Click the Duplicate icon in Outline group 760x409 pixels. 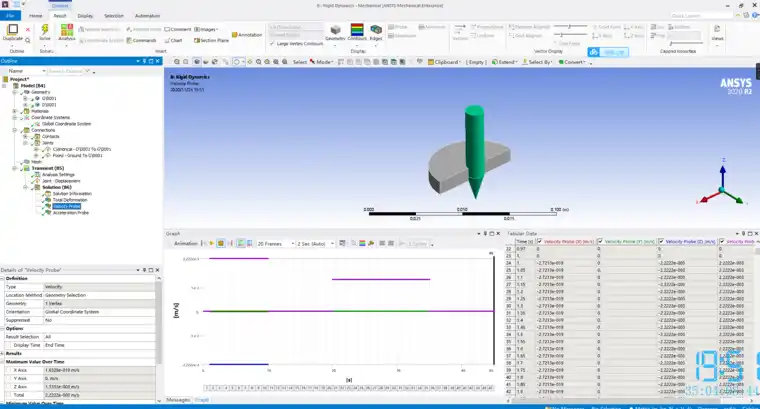point(13,29)
